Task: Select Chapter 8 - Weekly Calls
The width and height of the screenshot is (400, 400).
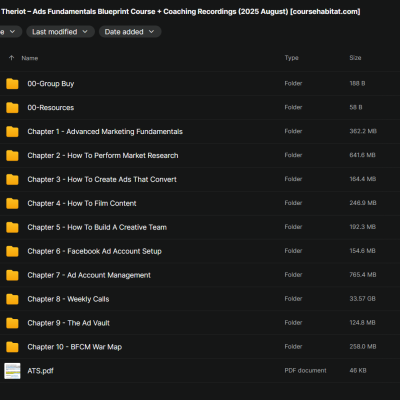Action: 68,299
